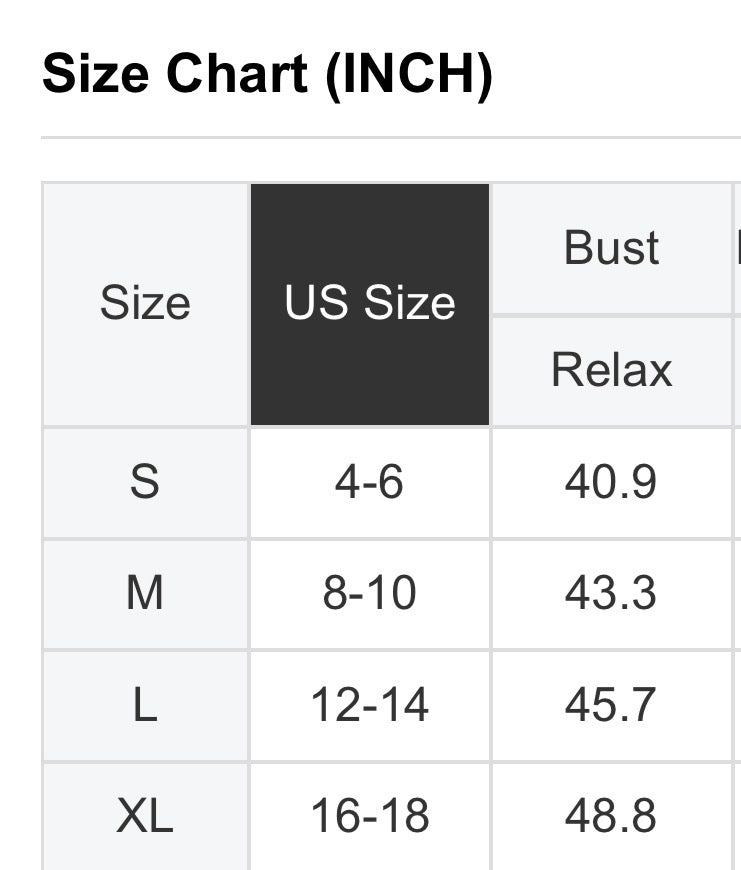Click the 45.7 bust measurement

pyautogui.click(x=611, y=706)
